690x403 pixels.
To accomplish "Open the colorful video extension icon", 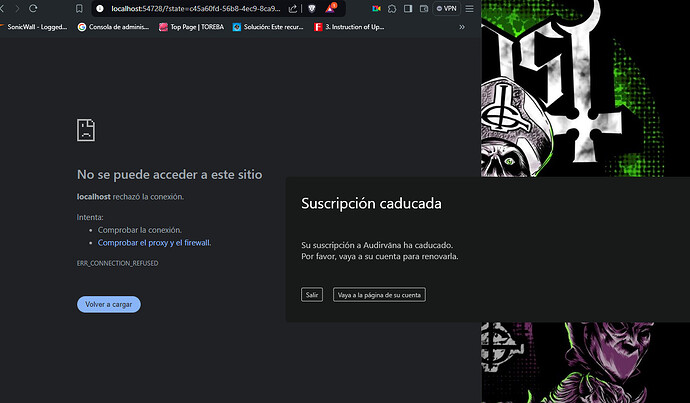I will (x=376, y=8).
